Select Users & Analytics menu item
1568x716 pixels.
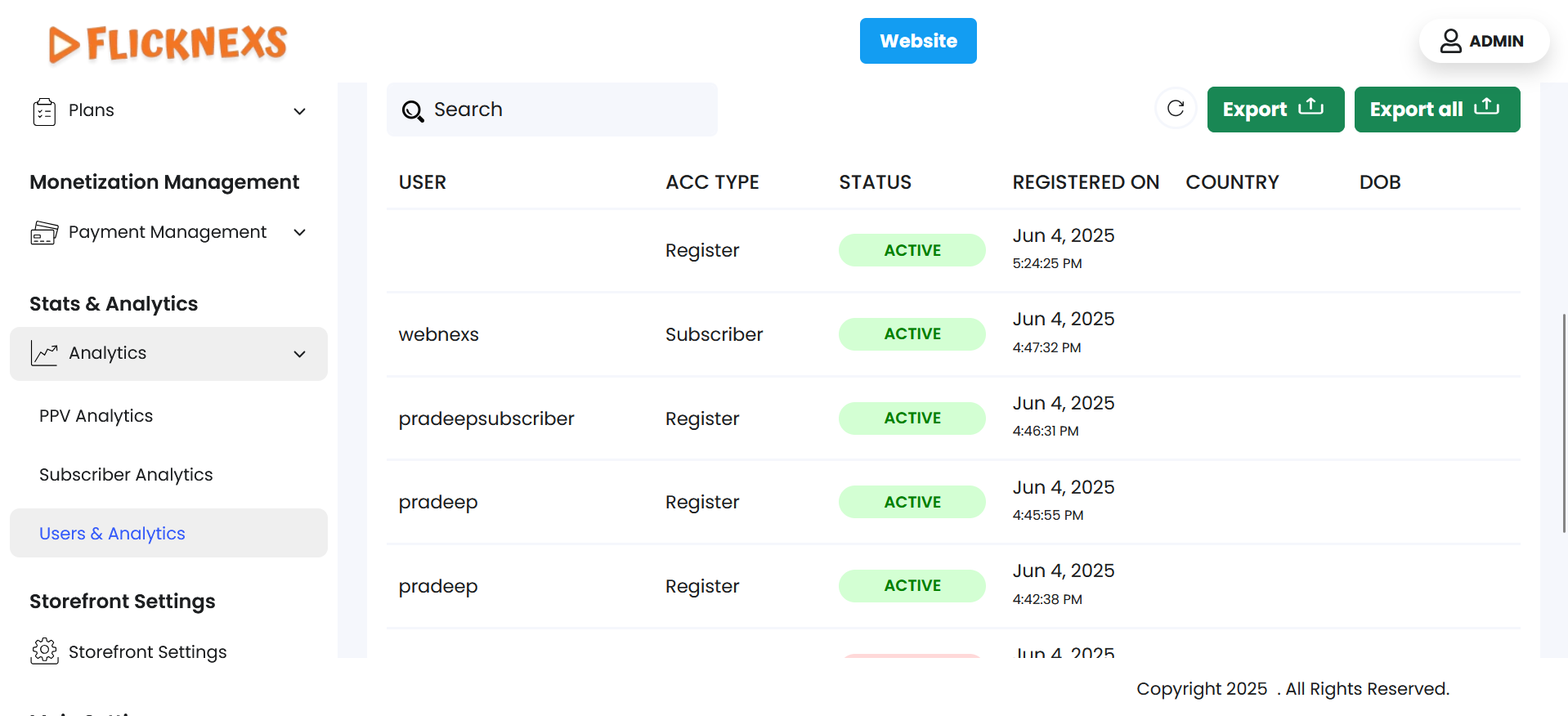tap(113, 534)
